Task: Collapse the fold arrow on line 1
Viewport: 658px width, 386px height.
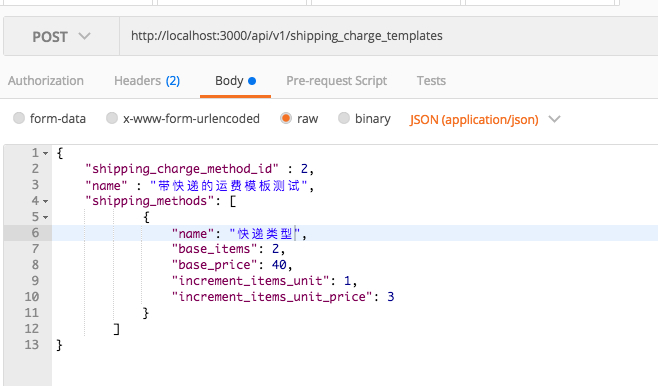Action: pos(46,154)
